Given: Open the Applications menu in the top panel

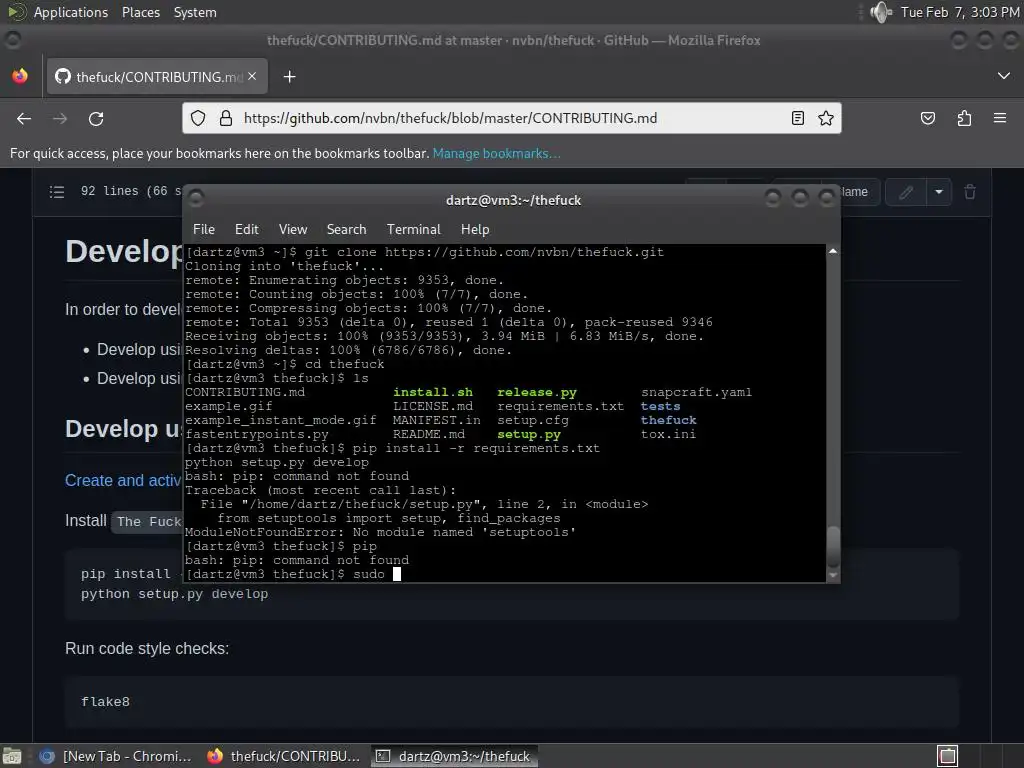Looking at the screenshot, I should 71,12.
